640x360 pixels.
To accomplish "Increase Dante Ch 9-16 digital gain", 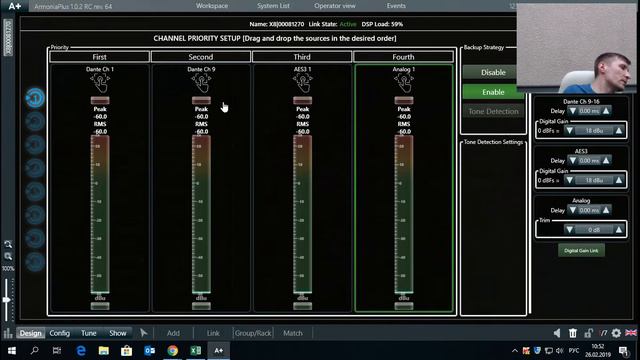I will [619, 131].
